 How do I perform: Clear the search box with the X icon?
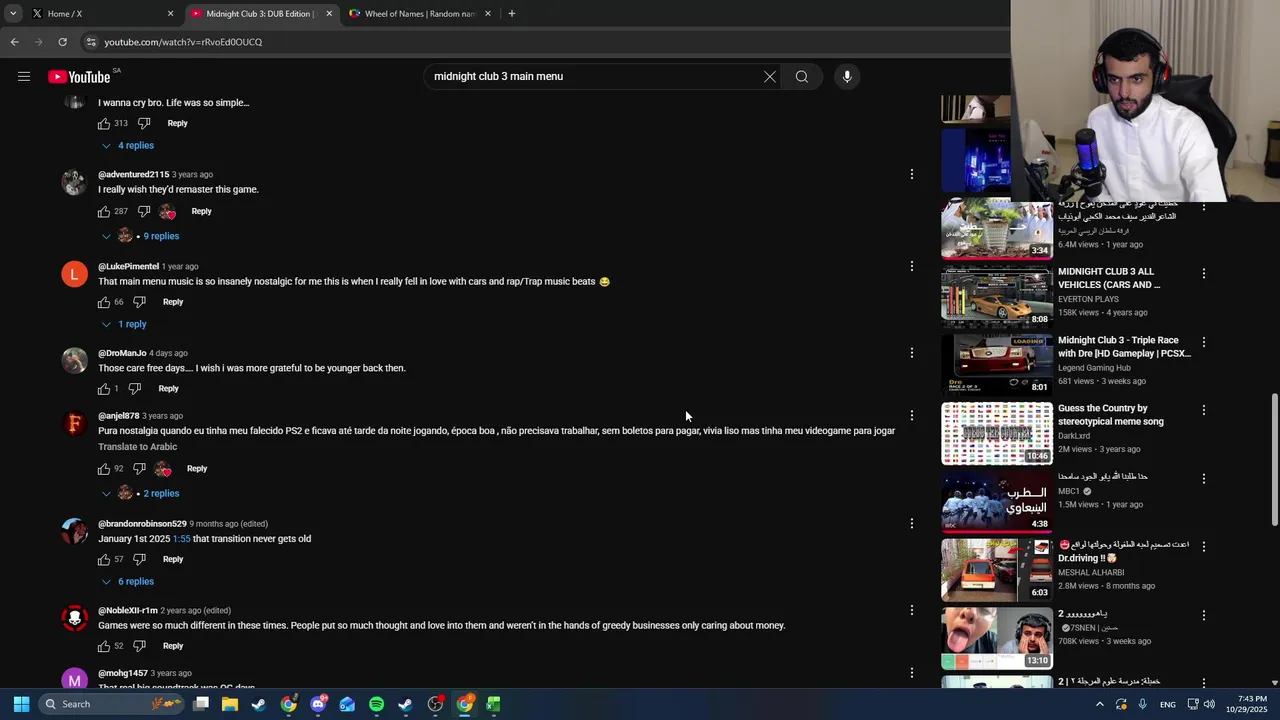tap(770, 76)
